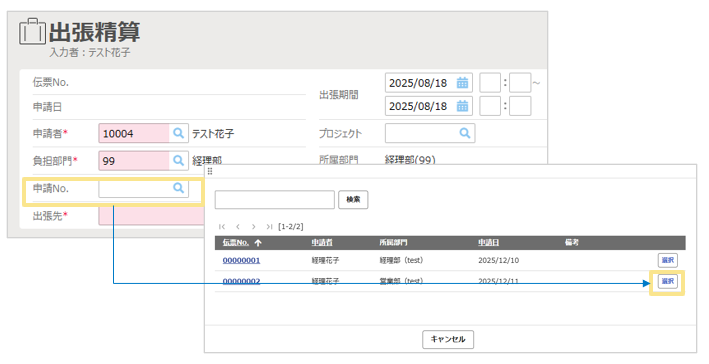Focus the dialog search text field
Image resolution: width=709 pixels, height=364 pixels.
274,199
